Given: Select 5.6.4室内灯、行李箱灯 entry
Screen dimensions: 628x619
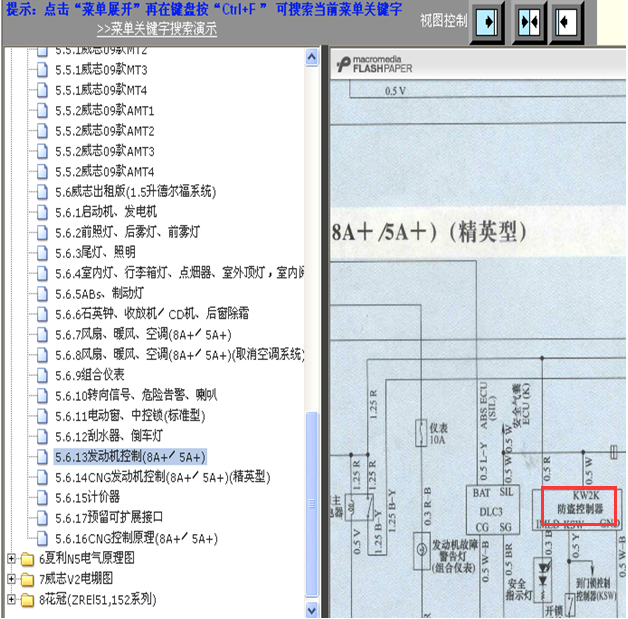Looking at the screenshot, I should pyautogui.click(x=179, y=273).
